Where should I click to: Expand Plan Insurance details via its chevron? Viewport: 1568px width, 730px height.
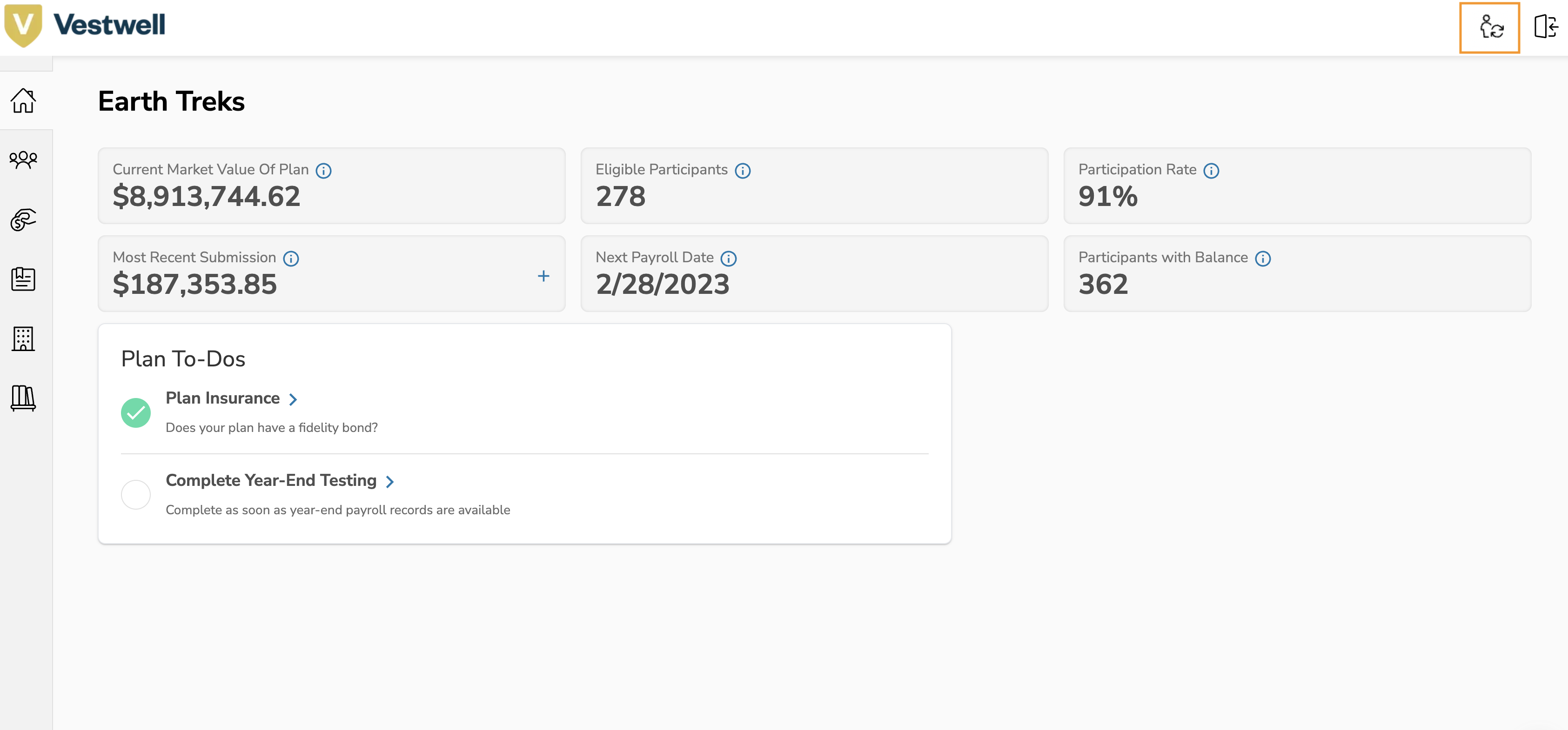pos(294,400)
